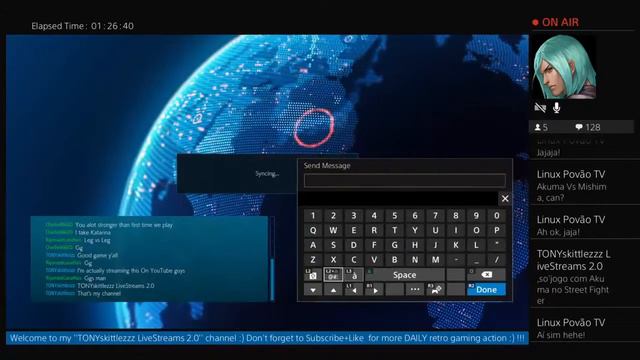640x360 pixels.
Task: Click chat line 'Good game y'all'
Action: [97, 255]
